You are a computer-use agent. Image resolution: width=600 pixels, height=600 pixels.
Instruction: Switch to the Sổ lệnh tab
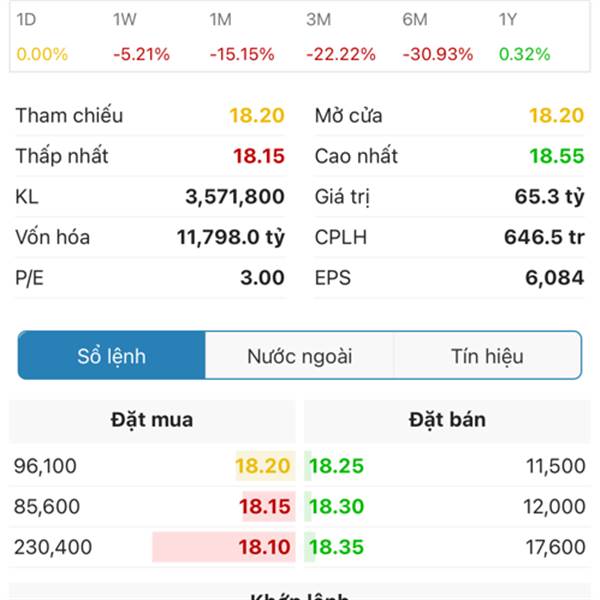112,356
